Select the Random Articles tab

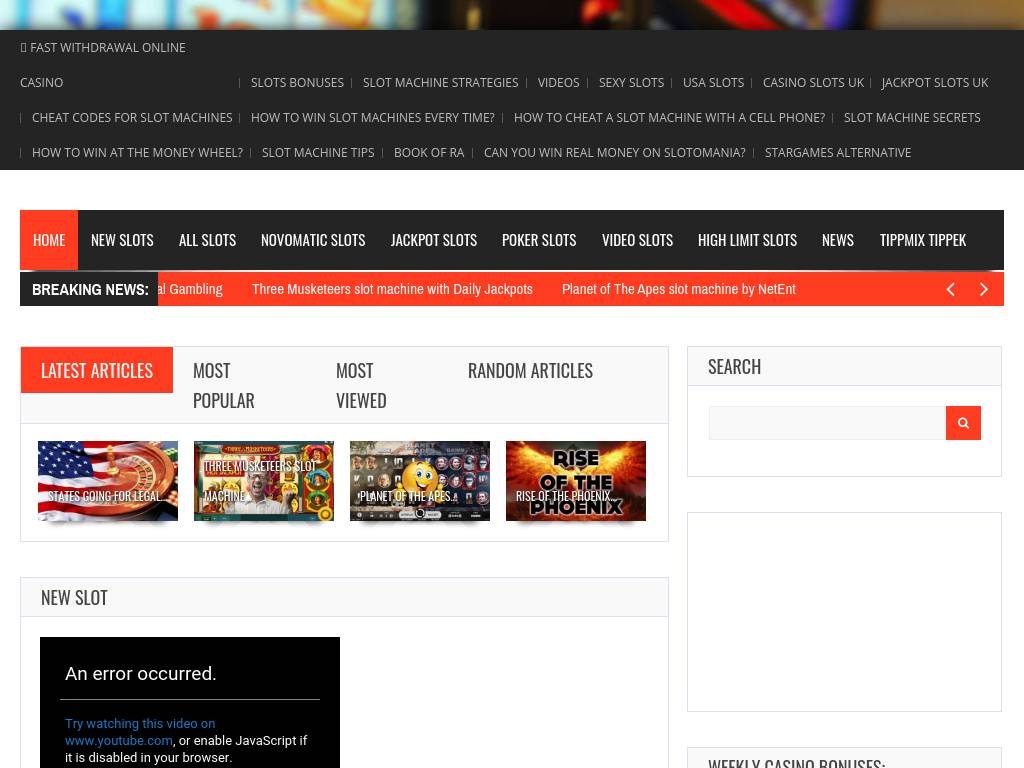coord(530,370)
